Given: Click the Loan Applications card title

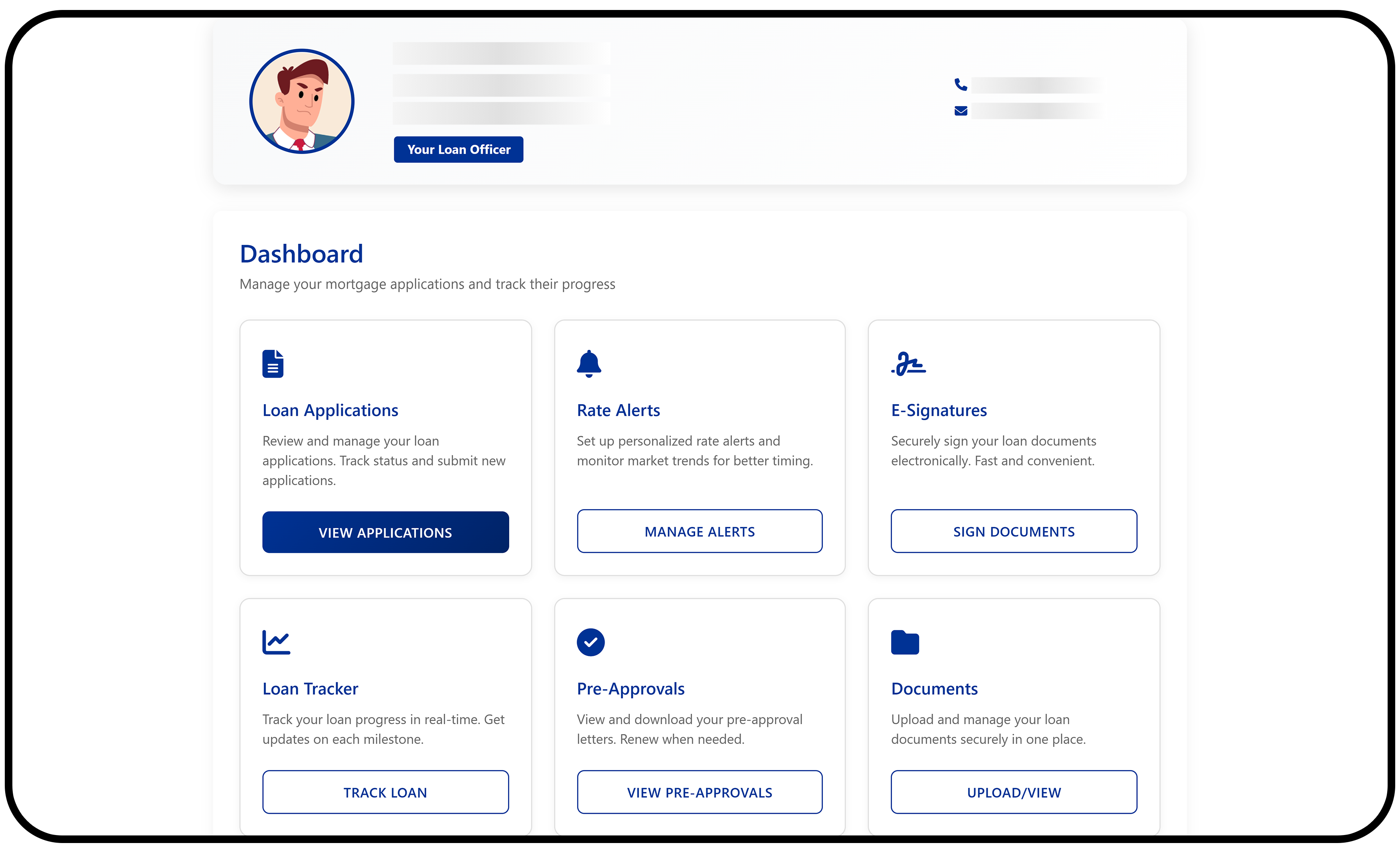Looking at the screenshot, I should [330, 410].
